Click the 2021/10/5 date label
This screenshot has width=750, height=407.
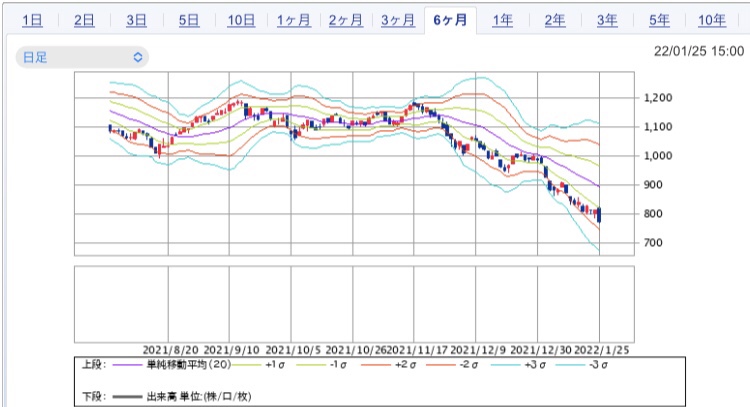[x=293, y=350]
